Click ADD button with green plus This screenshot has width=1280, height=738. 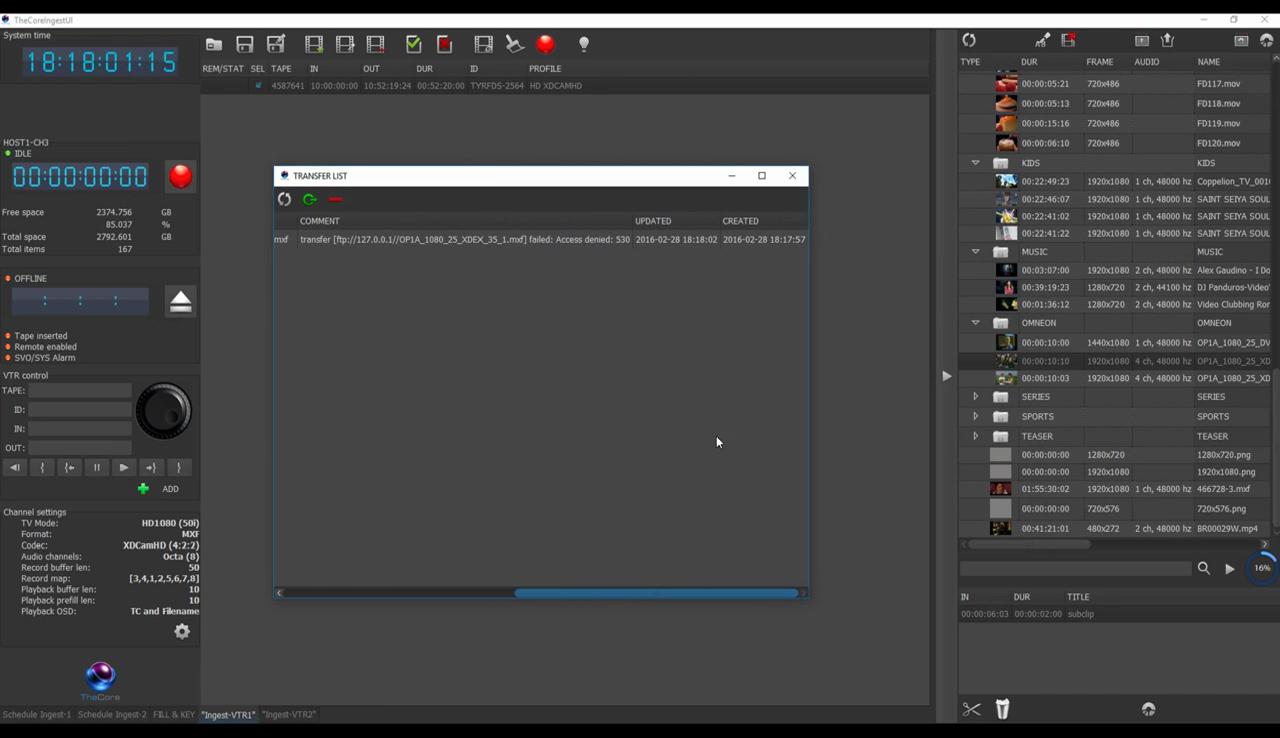(159, 489)
